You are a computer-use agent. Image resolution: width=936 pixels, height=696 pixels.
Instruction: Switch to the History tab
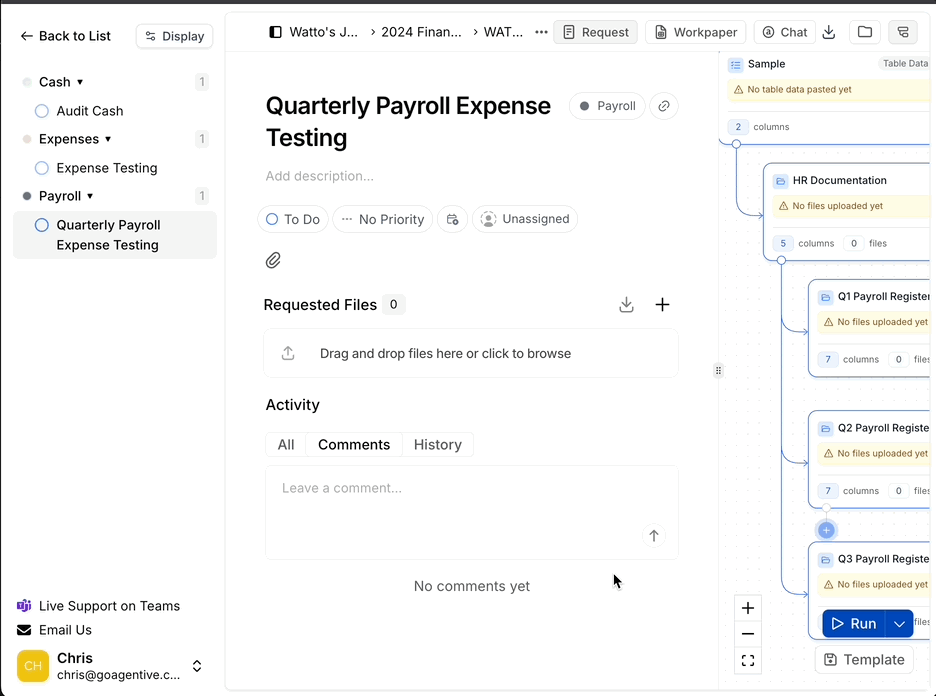(438, 444)
